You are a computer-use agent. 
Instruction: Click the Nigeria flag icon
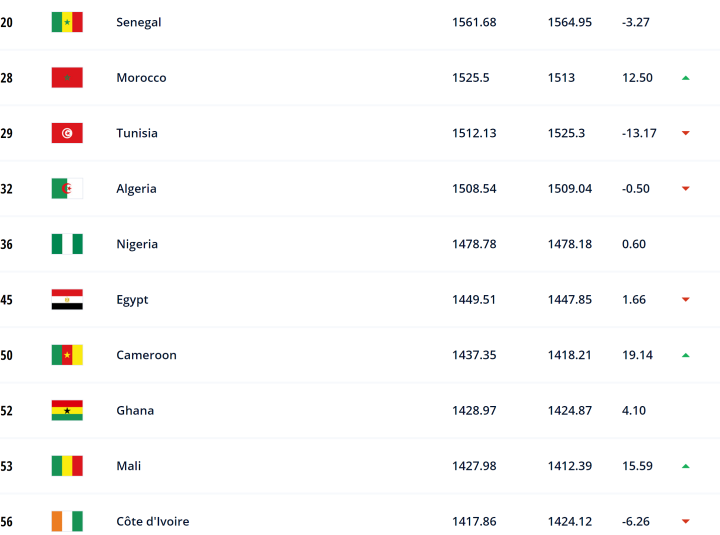pyautogui.click(x=67, y=244)
